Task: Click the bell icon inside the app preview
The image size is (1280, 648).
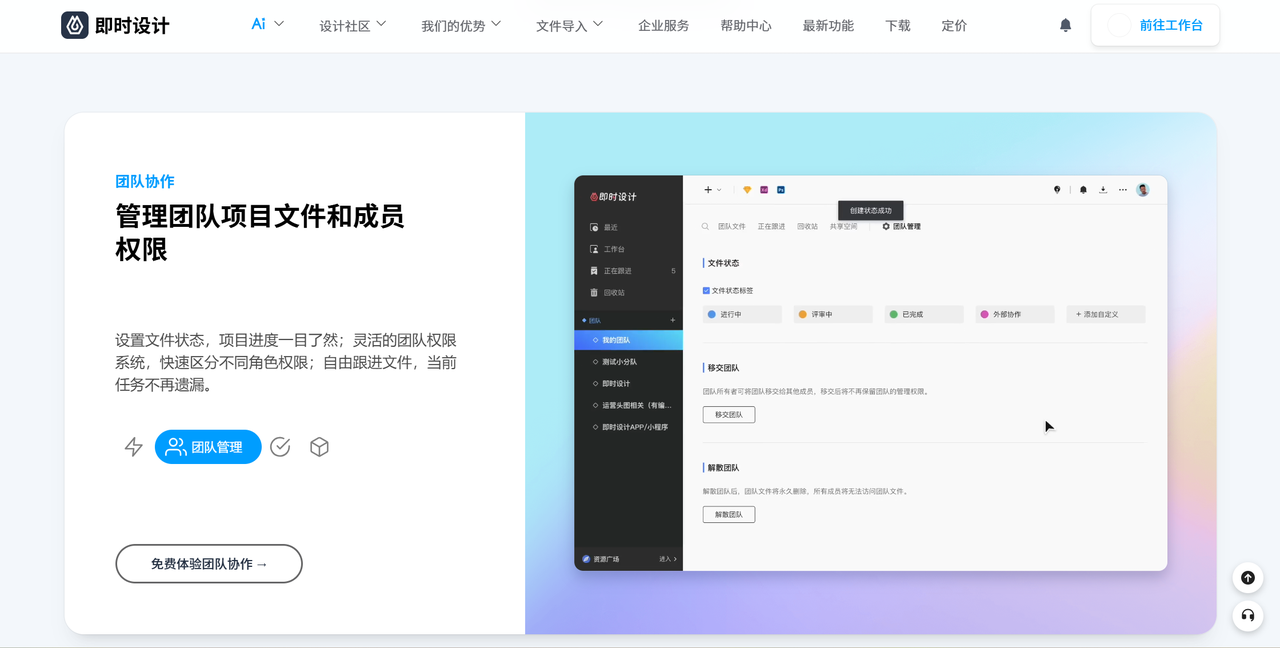Action: point(1083,189)
